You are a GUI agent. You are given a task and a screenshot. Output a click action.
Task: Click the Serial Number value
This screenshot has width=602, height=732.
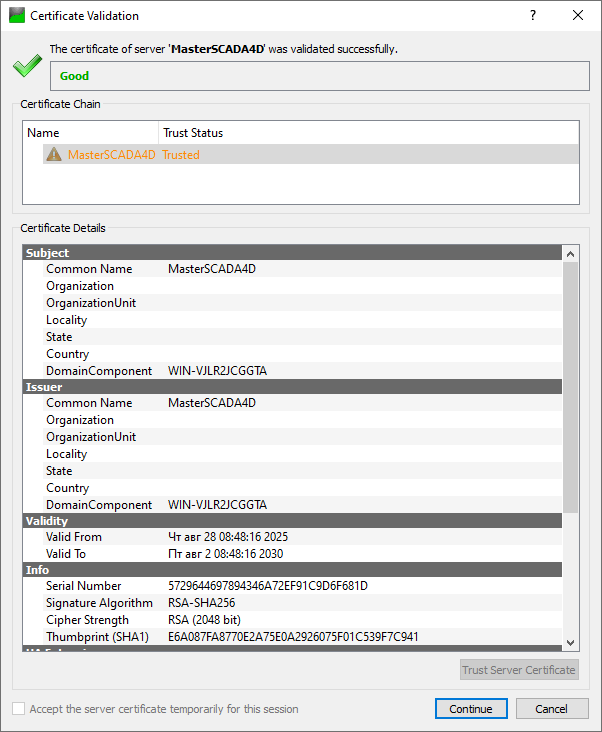(268, 586)
